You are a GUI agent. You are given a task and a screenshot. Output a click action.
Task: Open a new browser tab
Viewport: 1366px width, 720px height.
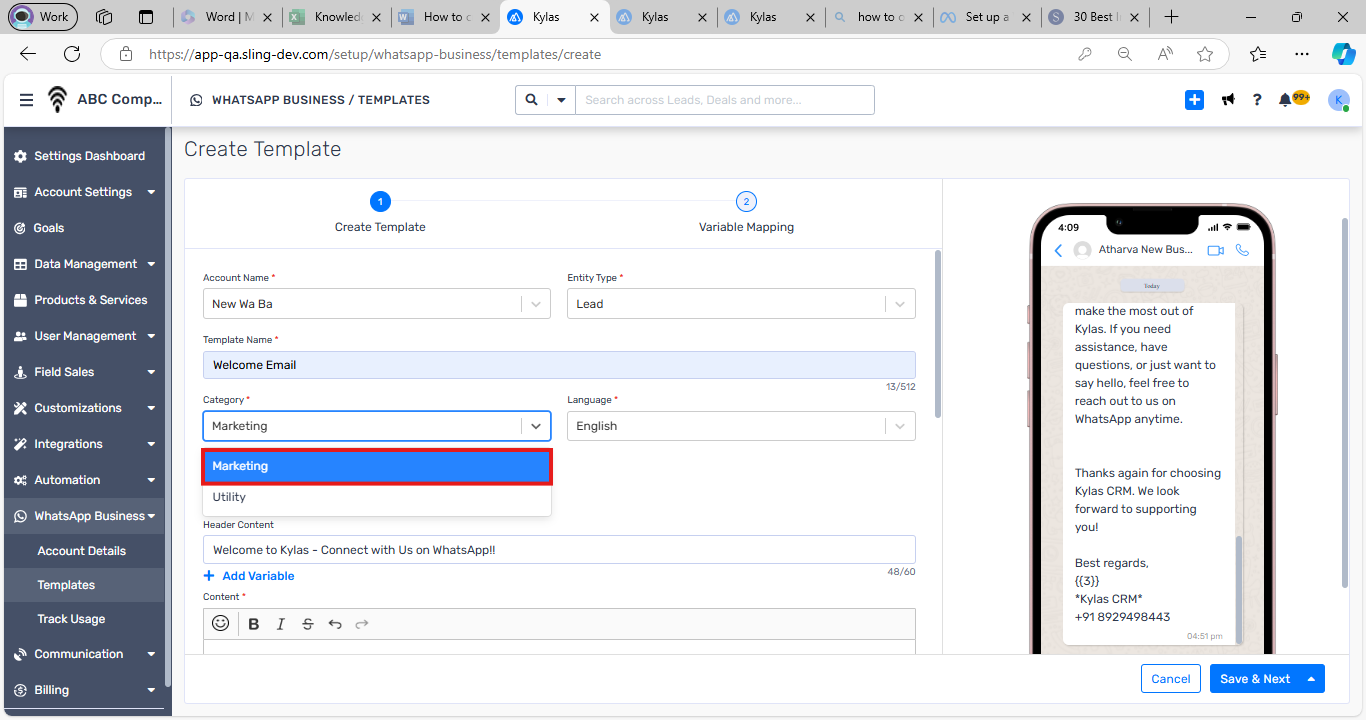coord(1172,17)
